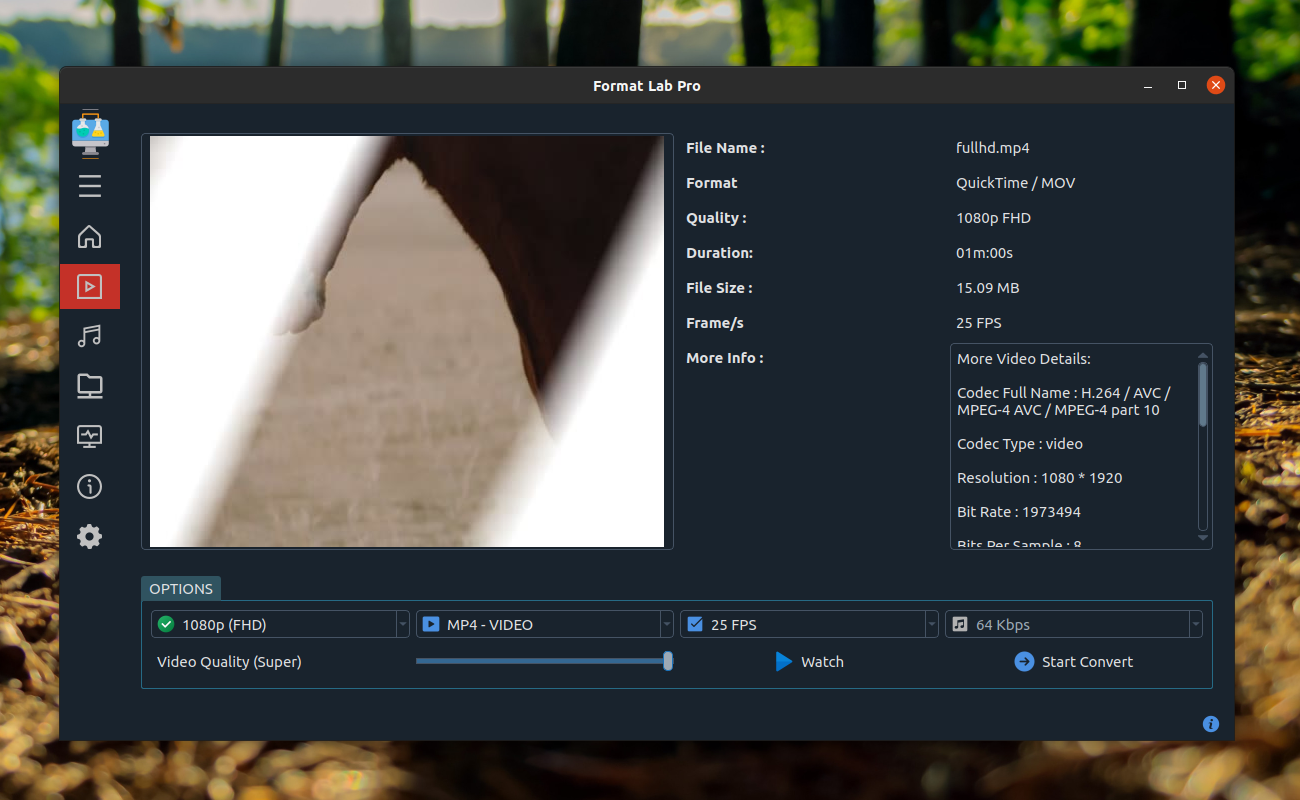Open the video converter section
Screen dimensions: 1300x800
point(89,286)
